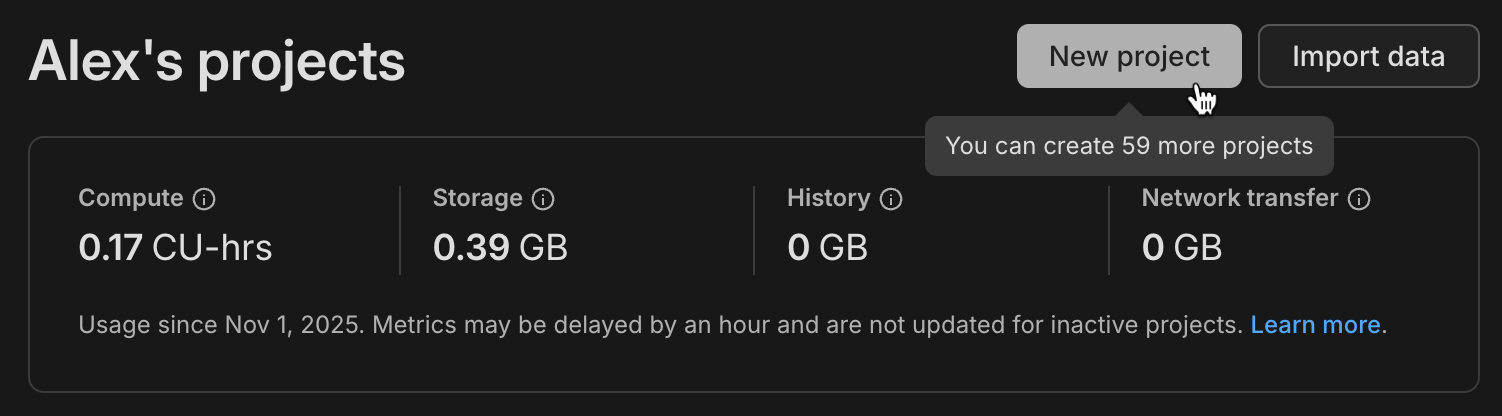The image size is (1502, 416).
Task: Click the Storage info icon
Action: tap(543, 199)
